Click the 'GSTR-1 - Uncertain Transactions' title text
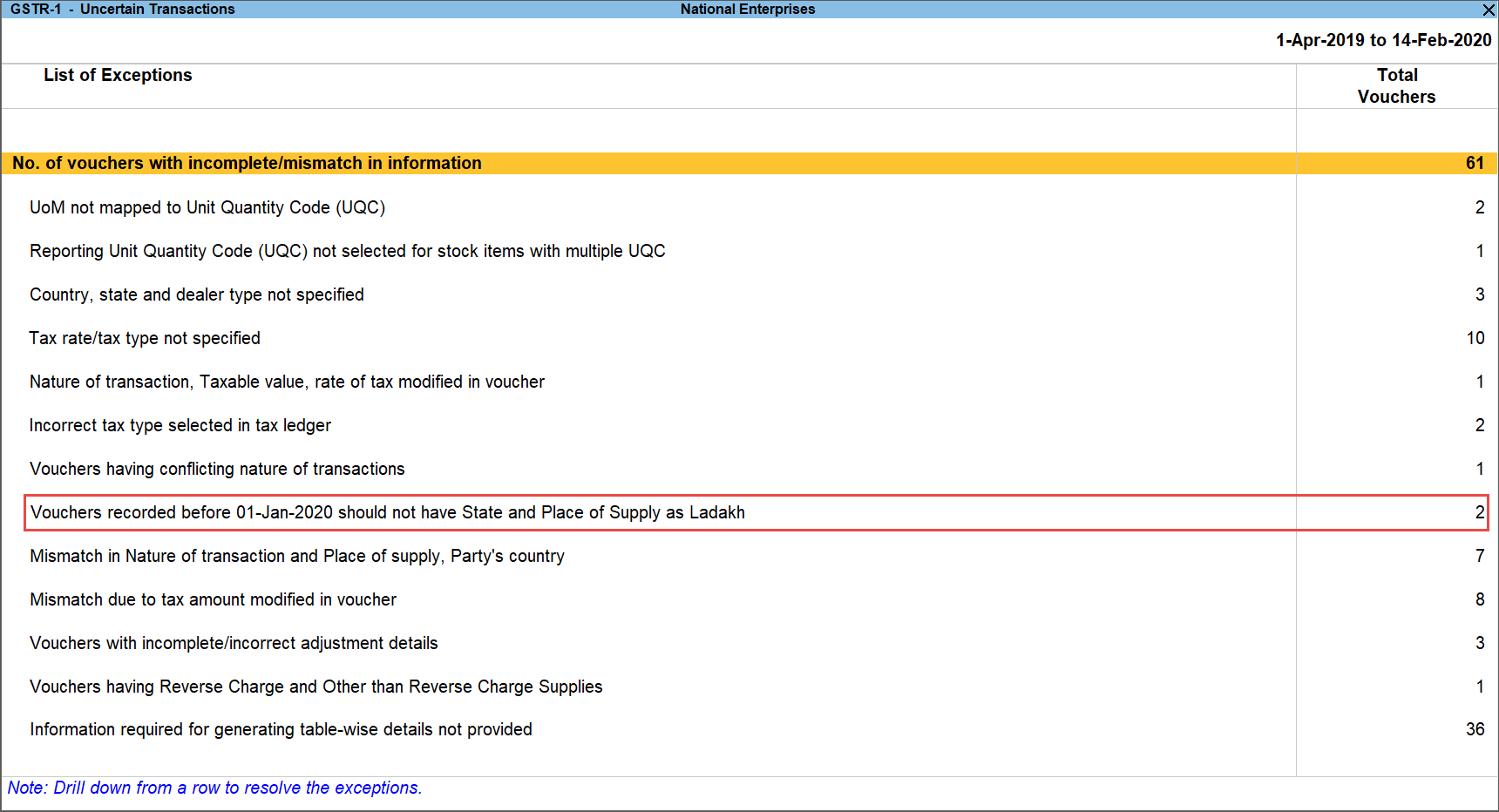 click(122, 9)
